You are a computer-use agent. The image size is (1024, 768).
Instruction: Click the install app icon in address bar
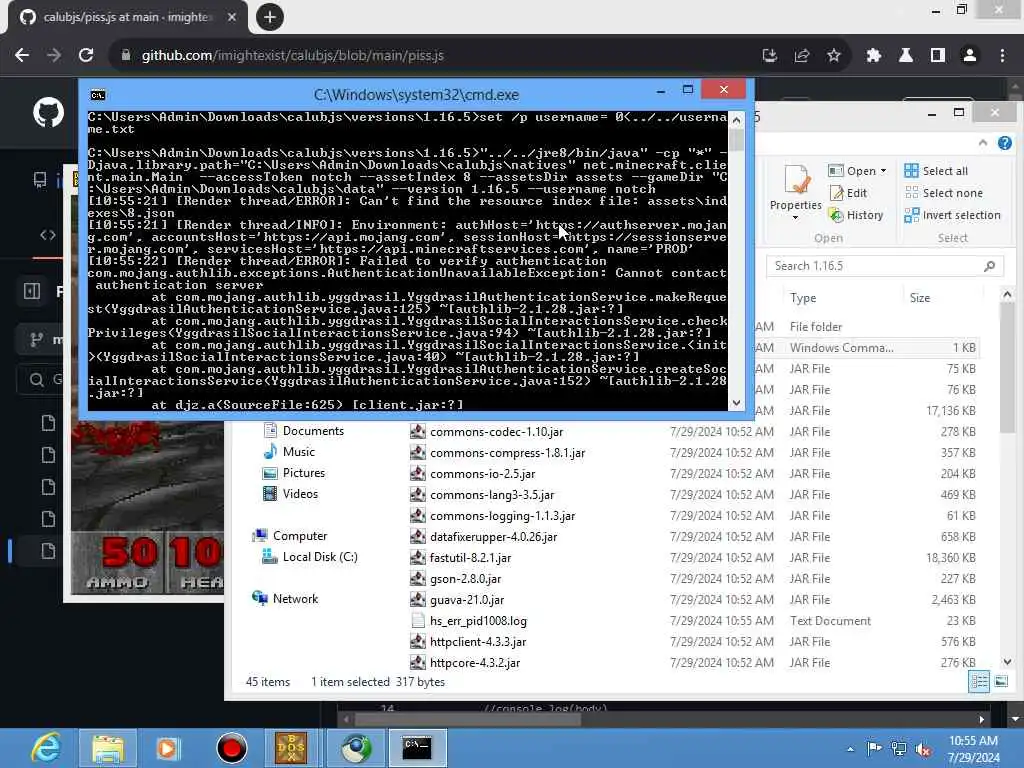click(x=770, y=56)
